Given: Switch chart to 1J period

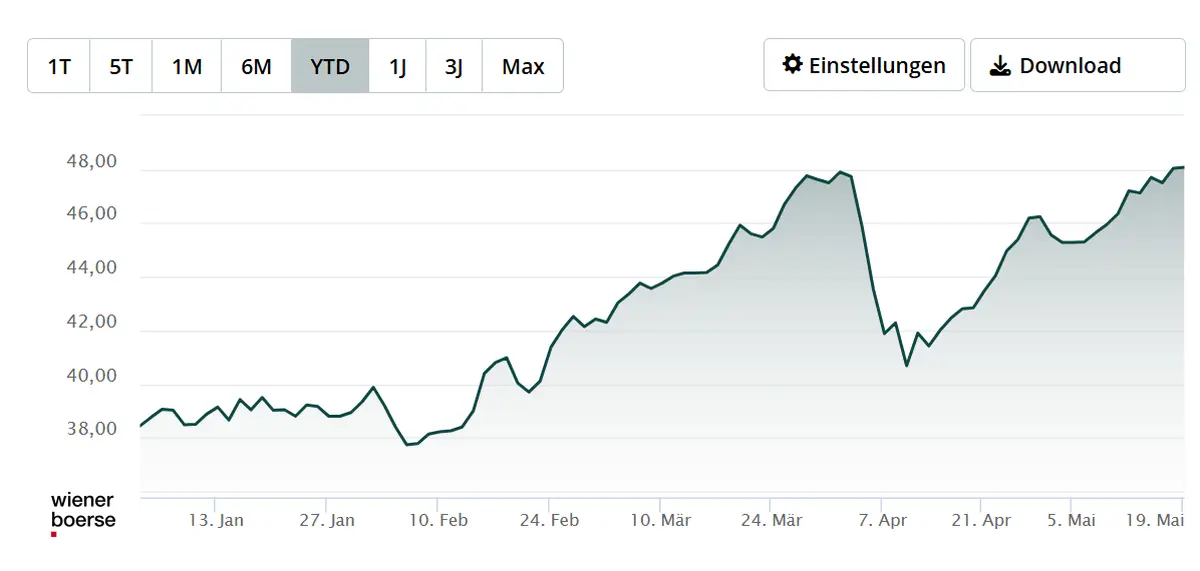Looking at the screenshot, I should pos(398,66).
